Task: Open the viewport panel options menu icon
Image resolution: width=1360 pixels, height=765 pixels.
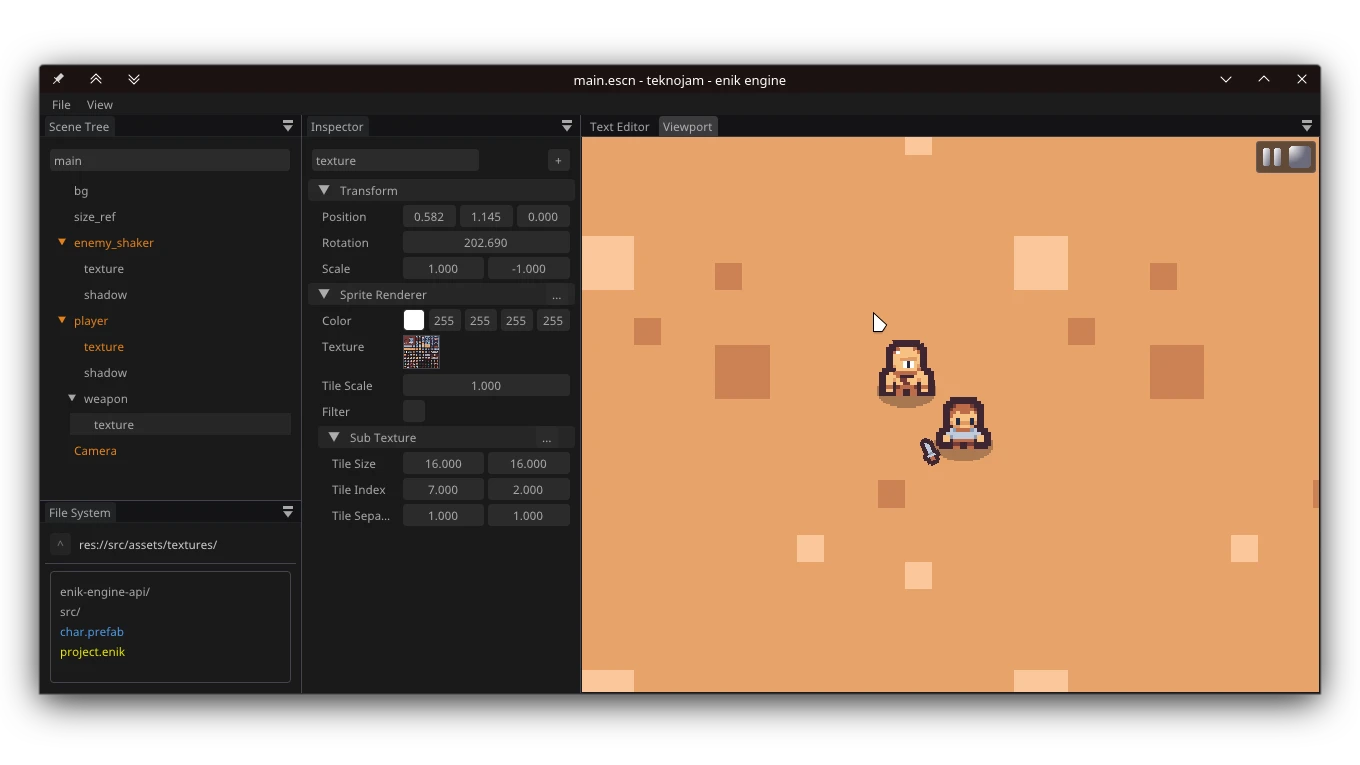Action: point(1306,126)
